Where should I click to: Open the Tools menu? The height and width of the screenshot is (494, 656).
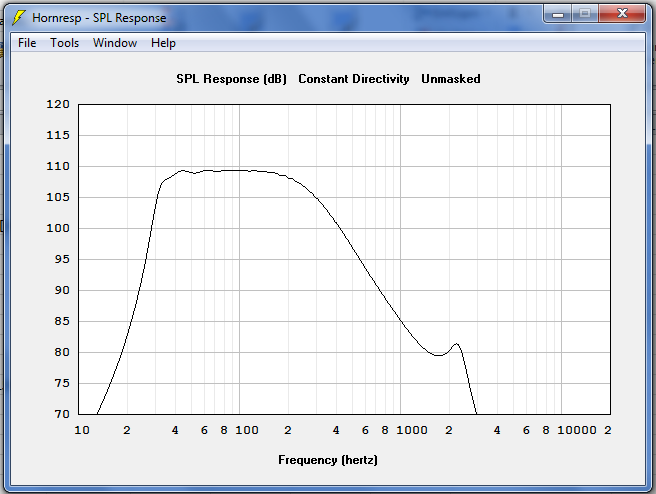click(x=64, y=43)
